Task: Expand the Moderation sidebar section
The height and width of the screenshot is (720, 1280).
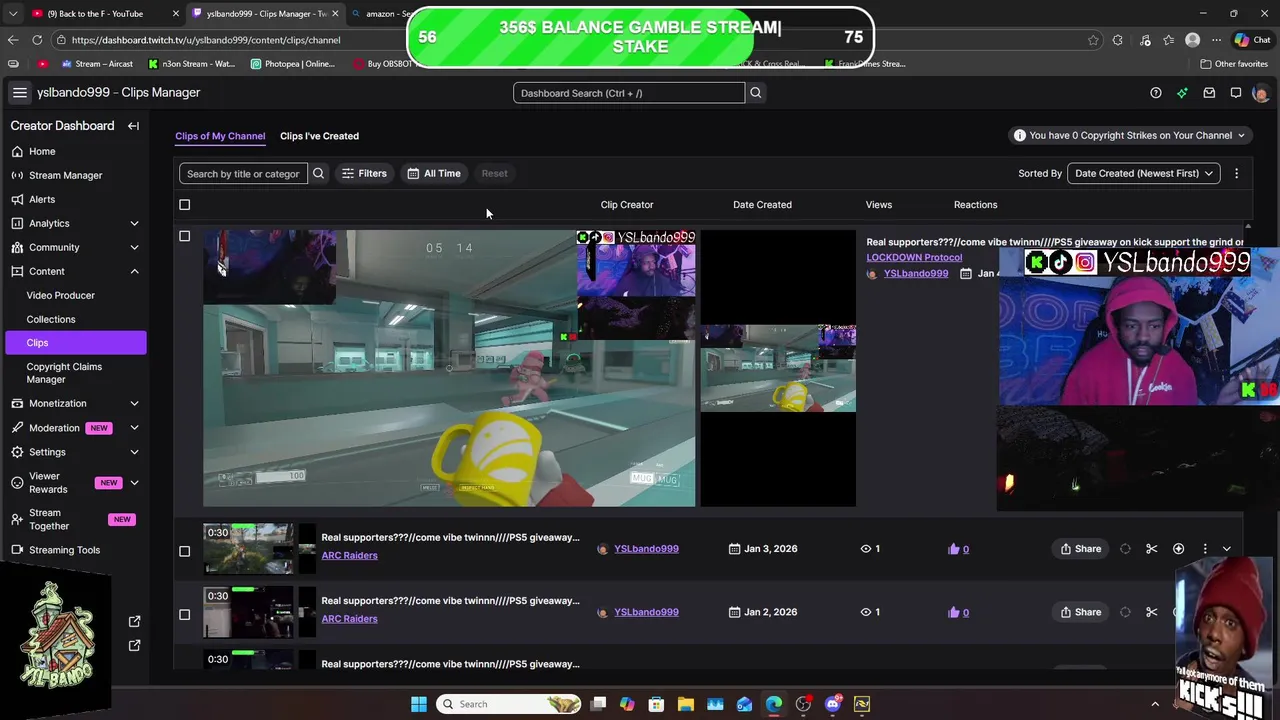Action: click(134, 428)
